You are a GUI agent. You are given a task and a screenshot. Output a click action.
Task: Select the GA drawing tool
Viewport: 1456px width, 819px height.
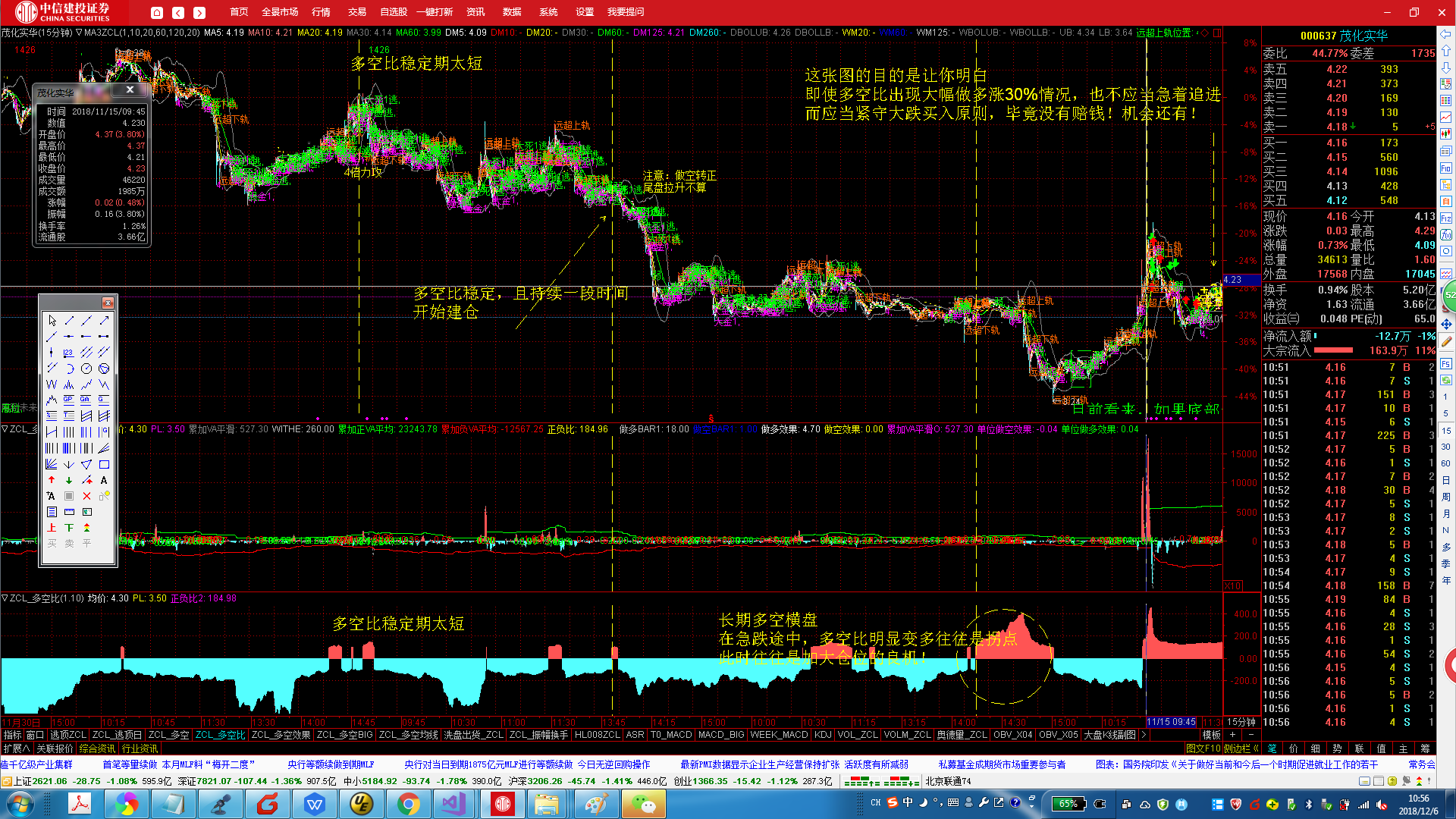86,400
